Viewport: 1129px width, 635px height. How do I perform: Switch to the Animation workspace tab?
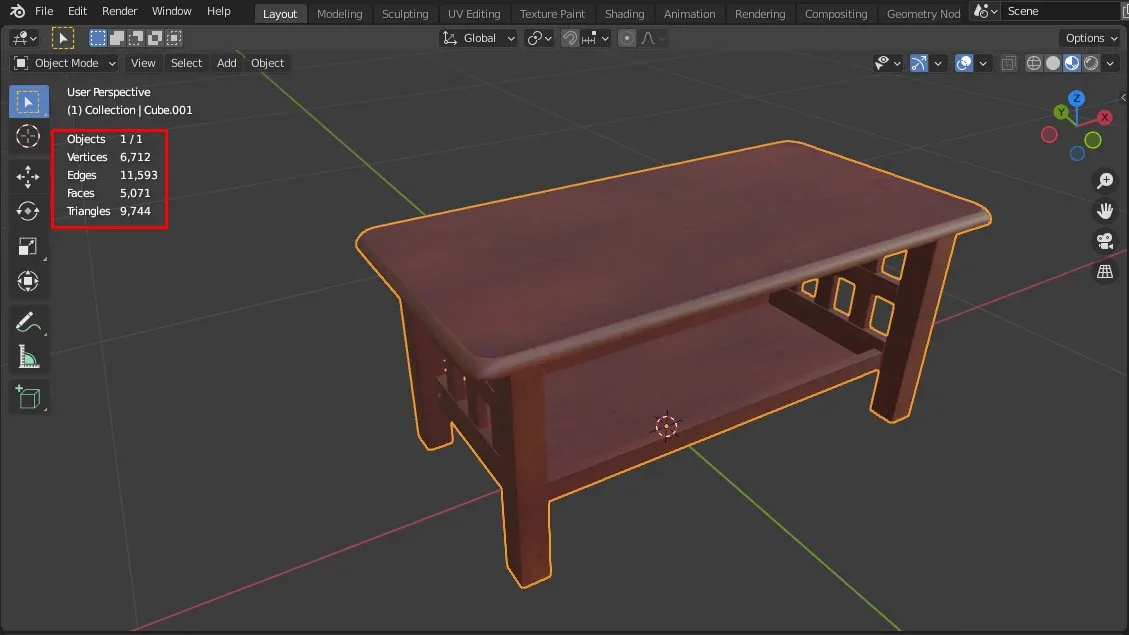[x=689, y=14]
